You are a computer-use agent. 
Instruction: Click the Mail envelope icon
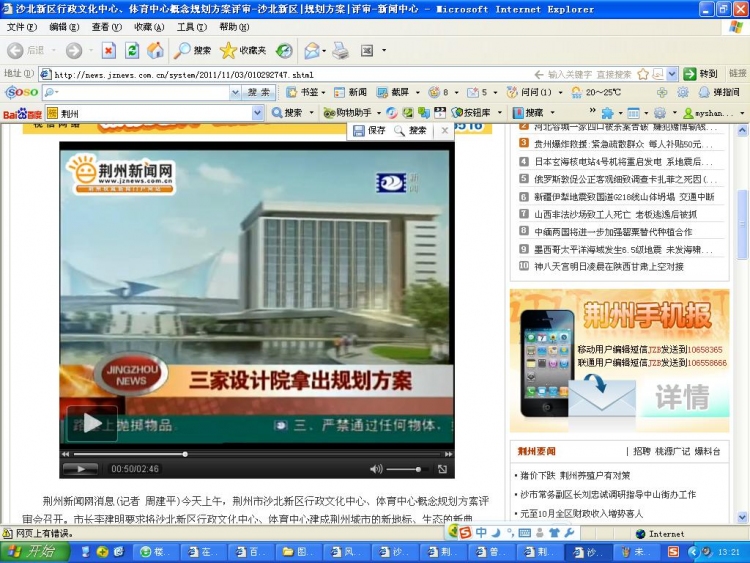click(x=312, y=50)
